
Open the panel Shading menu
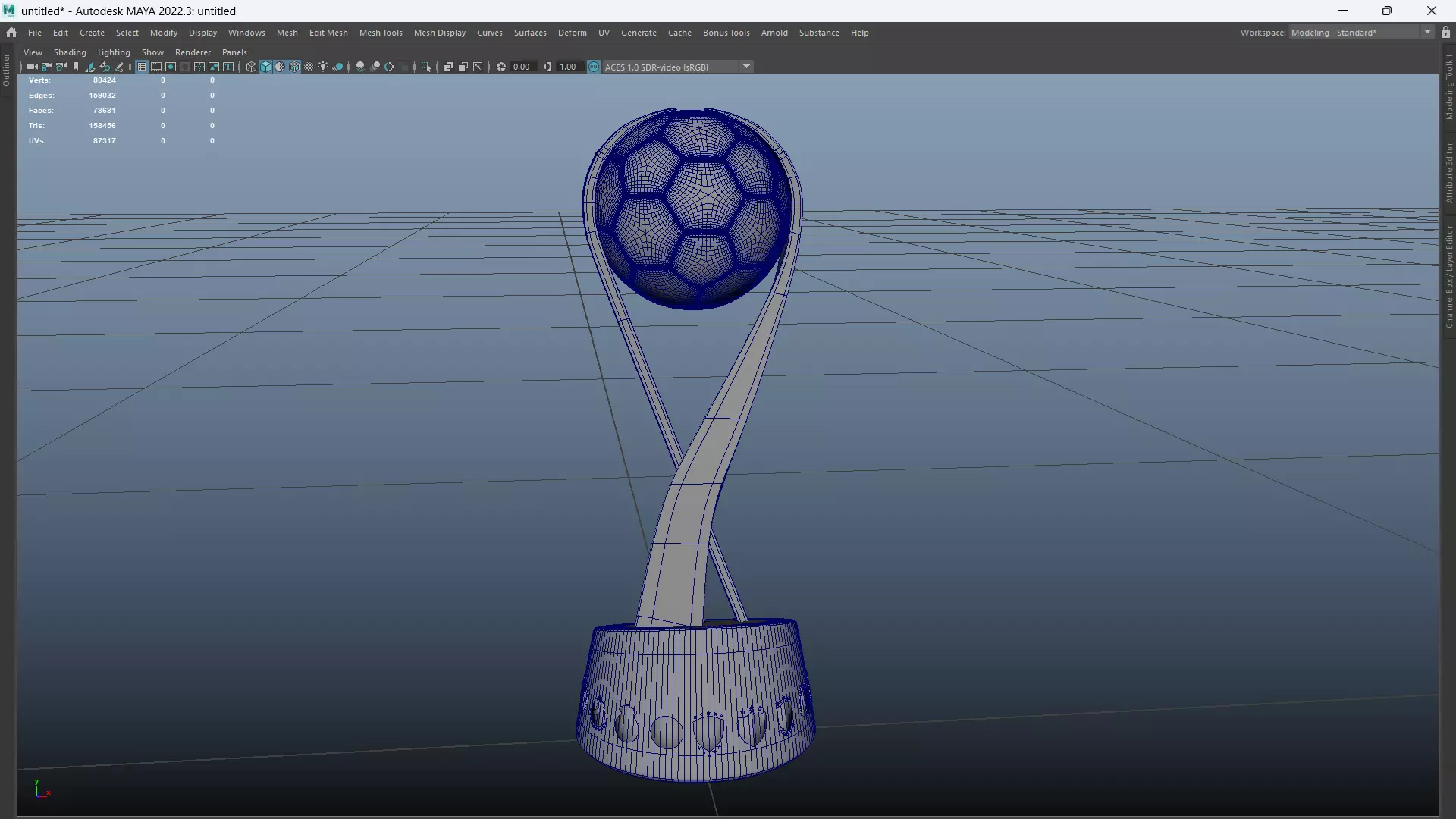click(x=70, y=52)
